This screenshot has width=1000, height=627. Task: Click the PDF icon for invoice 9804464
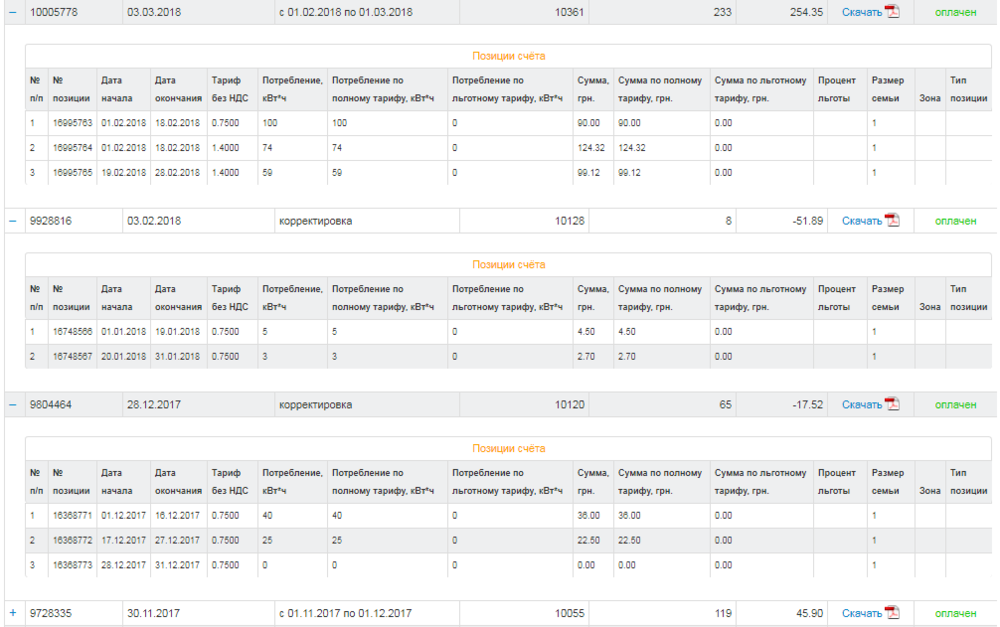(892, 405)
